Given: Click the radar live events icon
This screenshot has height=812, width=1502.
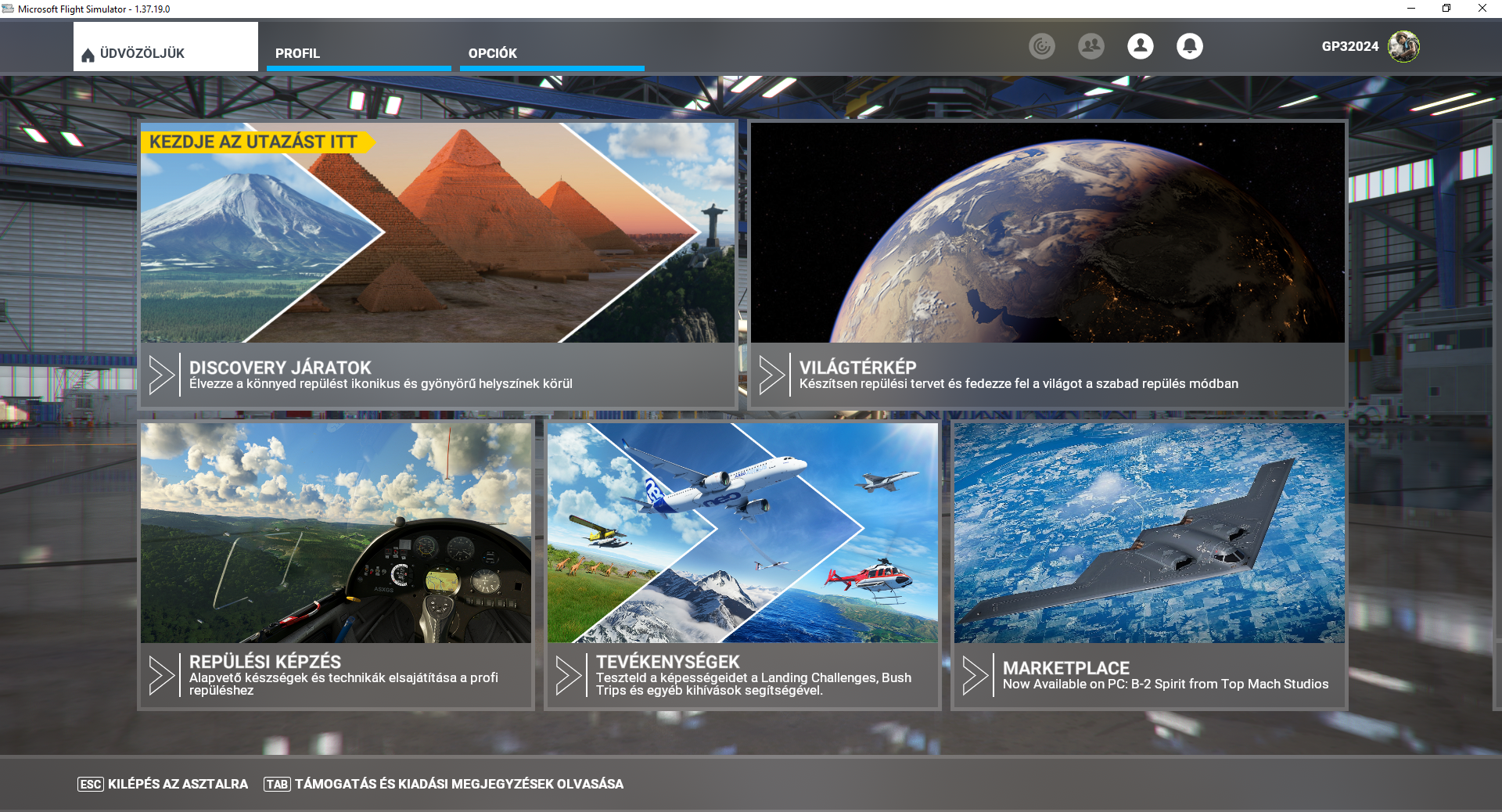Looking at the screenshot, I should (1041, 46).
